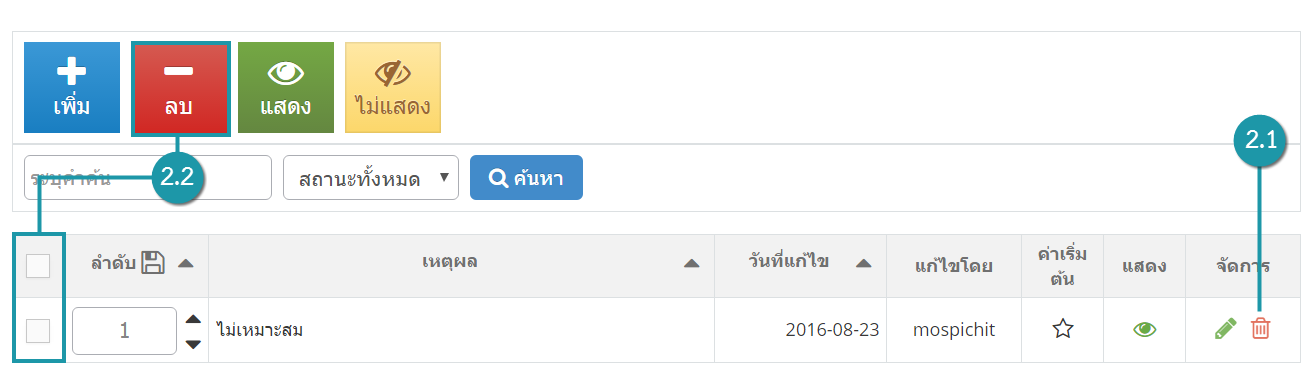1313x368 pixels.
Task: Move row up with the up arrow
Action: [193, 319]
